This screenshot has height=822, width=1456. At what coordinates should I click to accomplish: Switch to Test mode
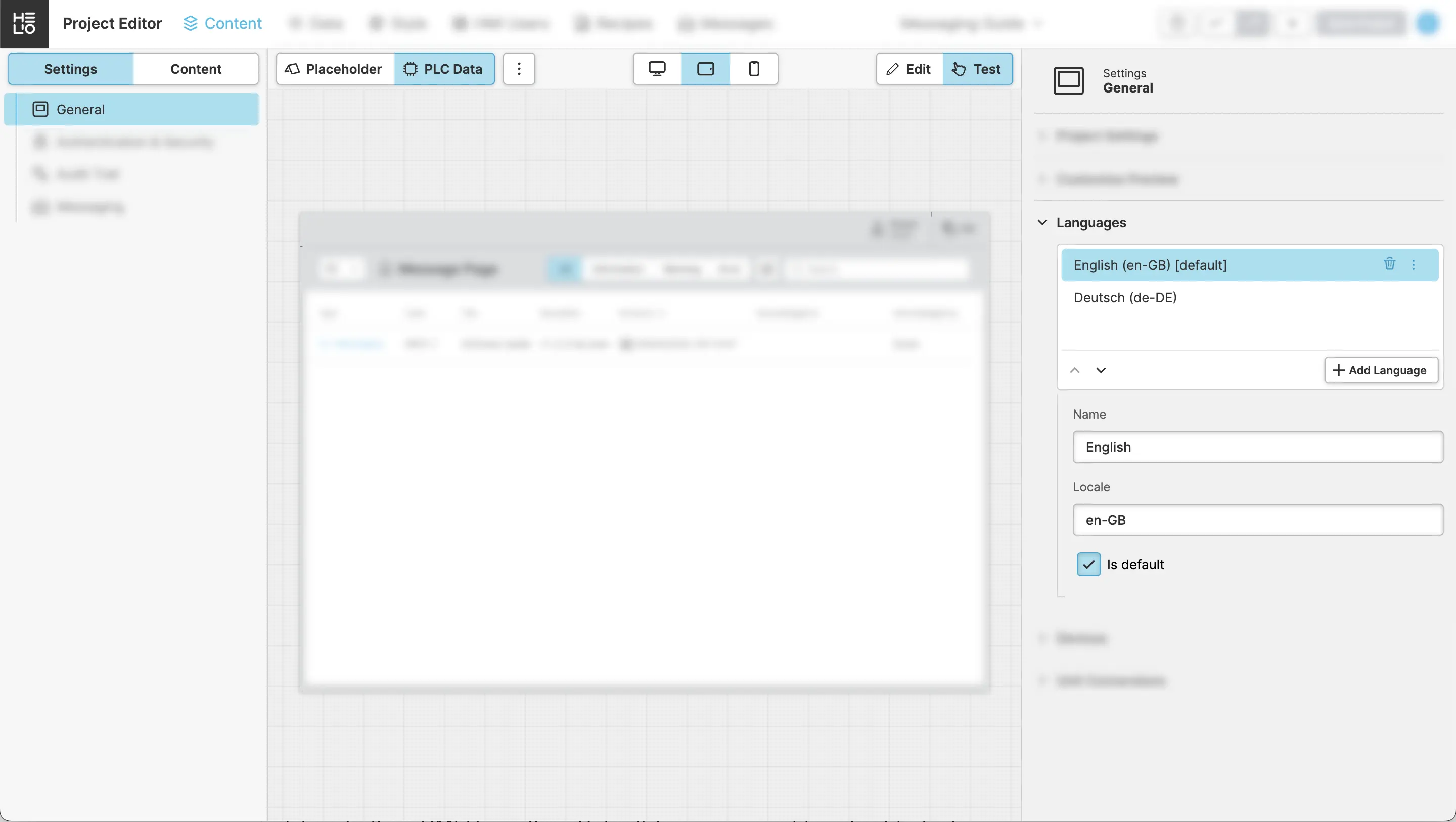[x=977, y=69]
